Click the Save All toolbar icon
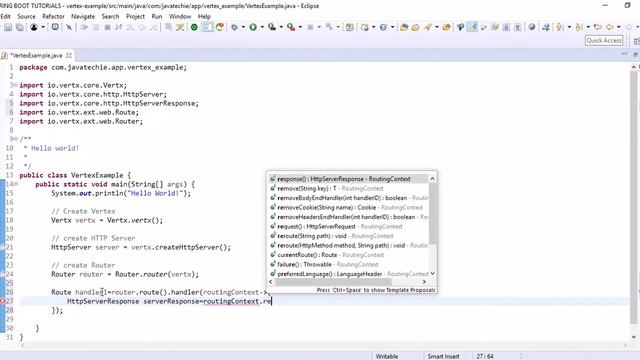640x360 pixels. [x=19, y=27]
